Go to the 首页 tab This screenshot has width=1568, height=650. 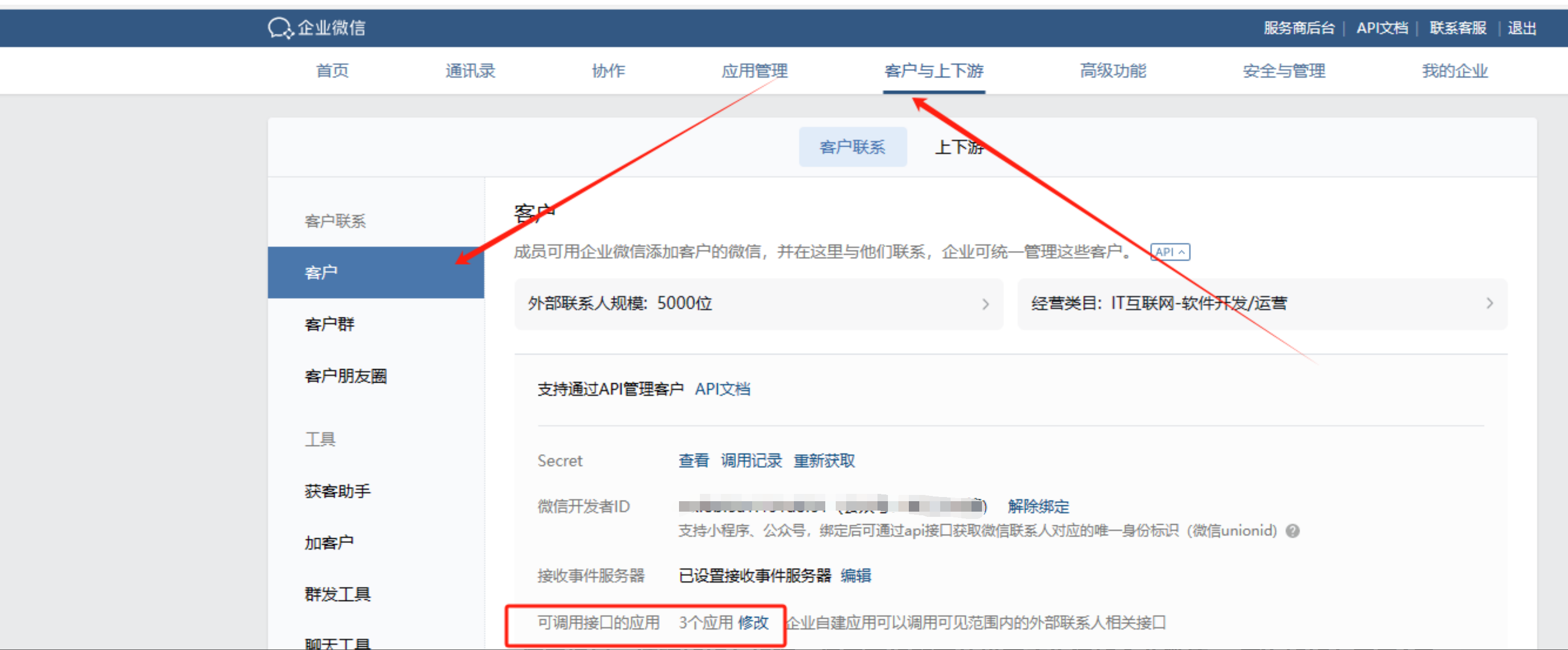click(332, 70)
